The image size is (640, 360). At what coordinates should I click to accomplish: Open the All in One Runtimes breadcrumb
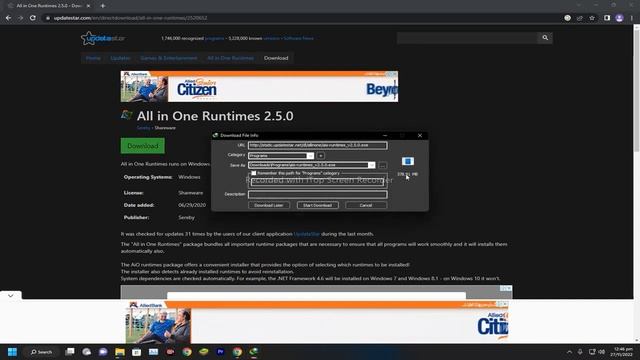[231, 58]
